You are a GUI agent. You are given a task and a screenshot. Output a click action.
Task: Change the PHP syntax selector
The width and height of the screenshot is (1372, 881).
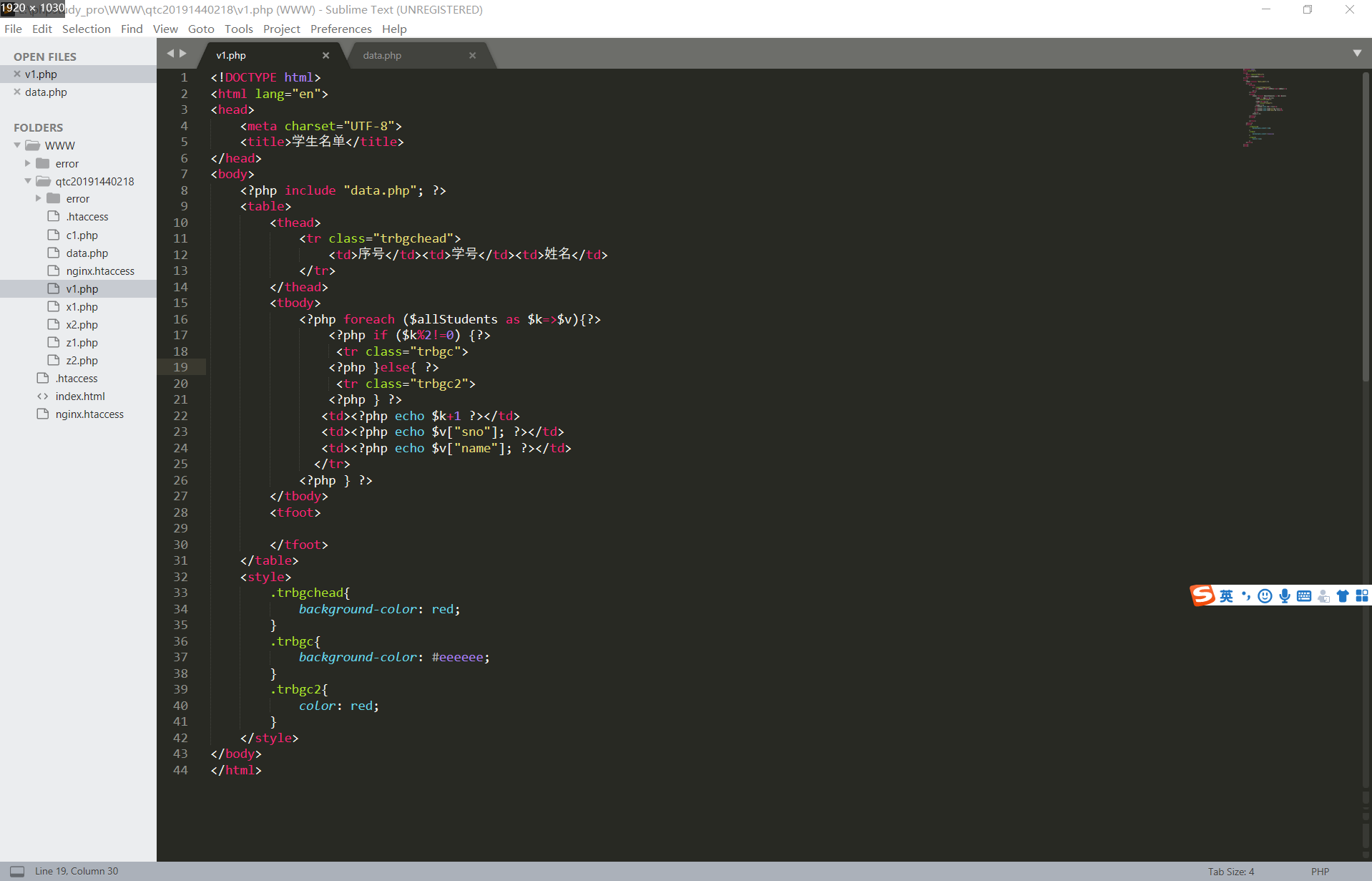[x=1320, y=871]
